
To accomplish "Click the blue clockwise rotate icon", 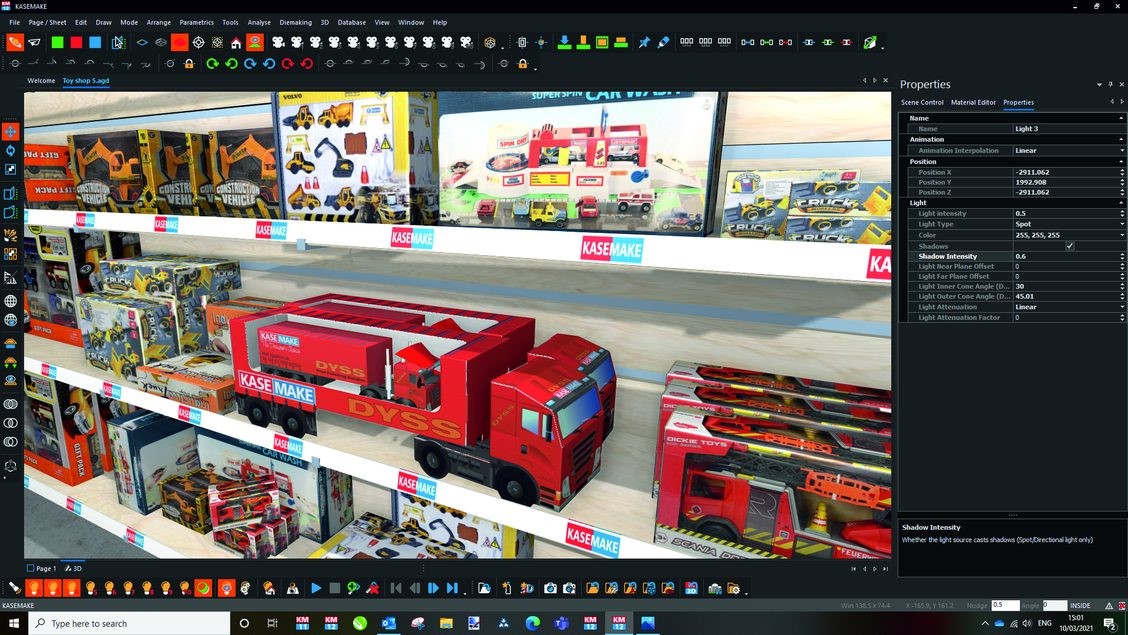I will [248, 63].
